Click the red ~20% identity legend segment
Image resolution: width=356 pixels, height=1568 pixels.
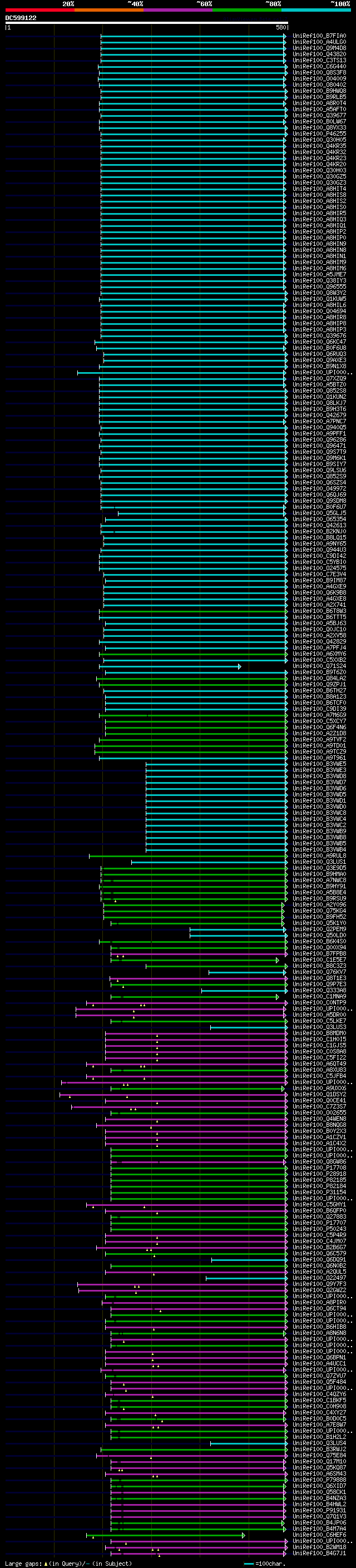[x=39, y=11]
